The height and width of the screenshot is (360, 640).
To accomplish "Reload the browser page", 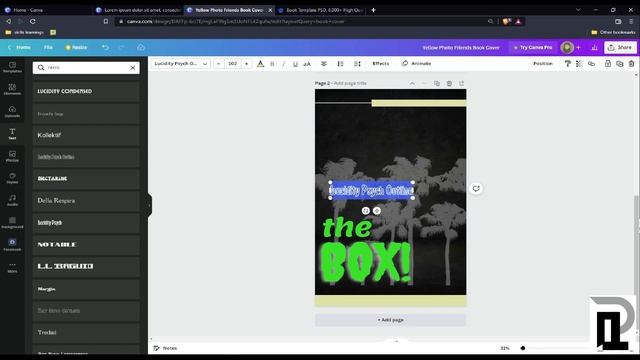I will [33, 21].
